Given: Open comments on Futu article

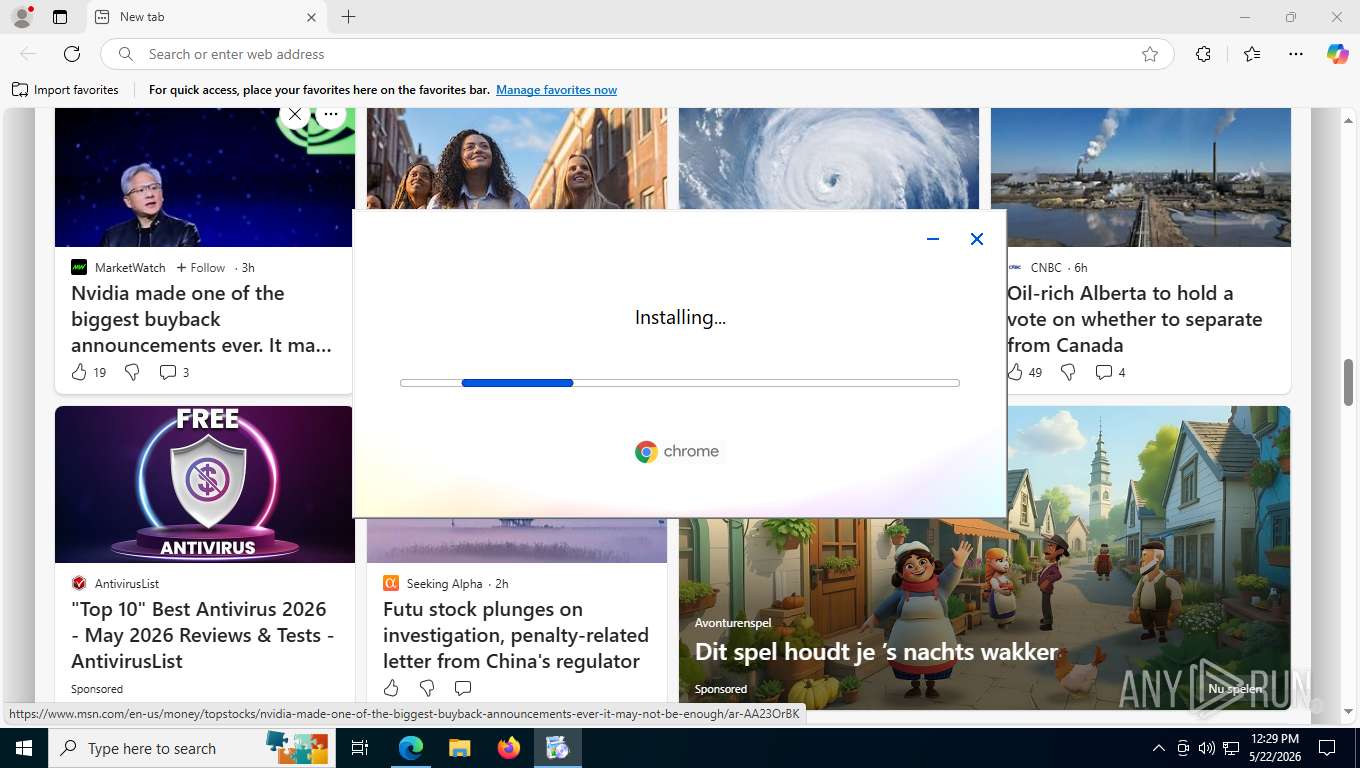Looking at the screenshot, I should point(463,688).
